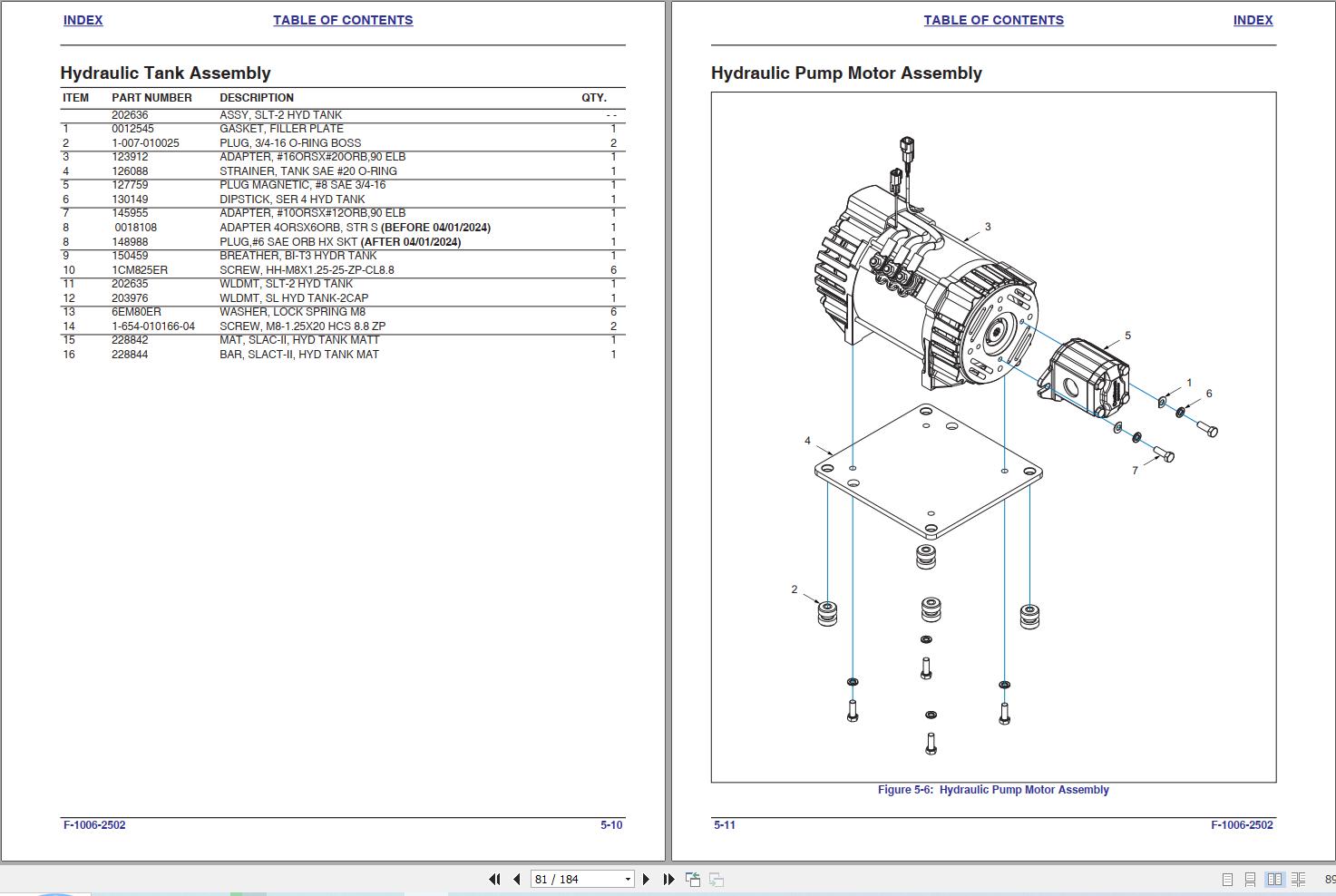This screenshot has height=896, width=1336.
Task: Switch to continuous page view
Action: coord(1250,880)
